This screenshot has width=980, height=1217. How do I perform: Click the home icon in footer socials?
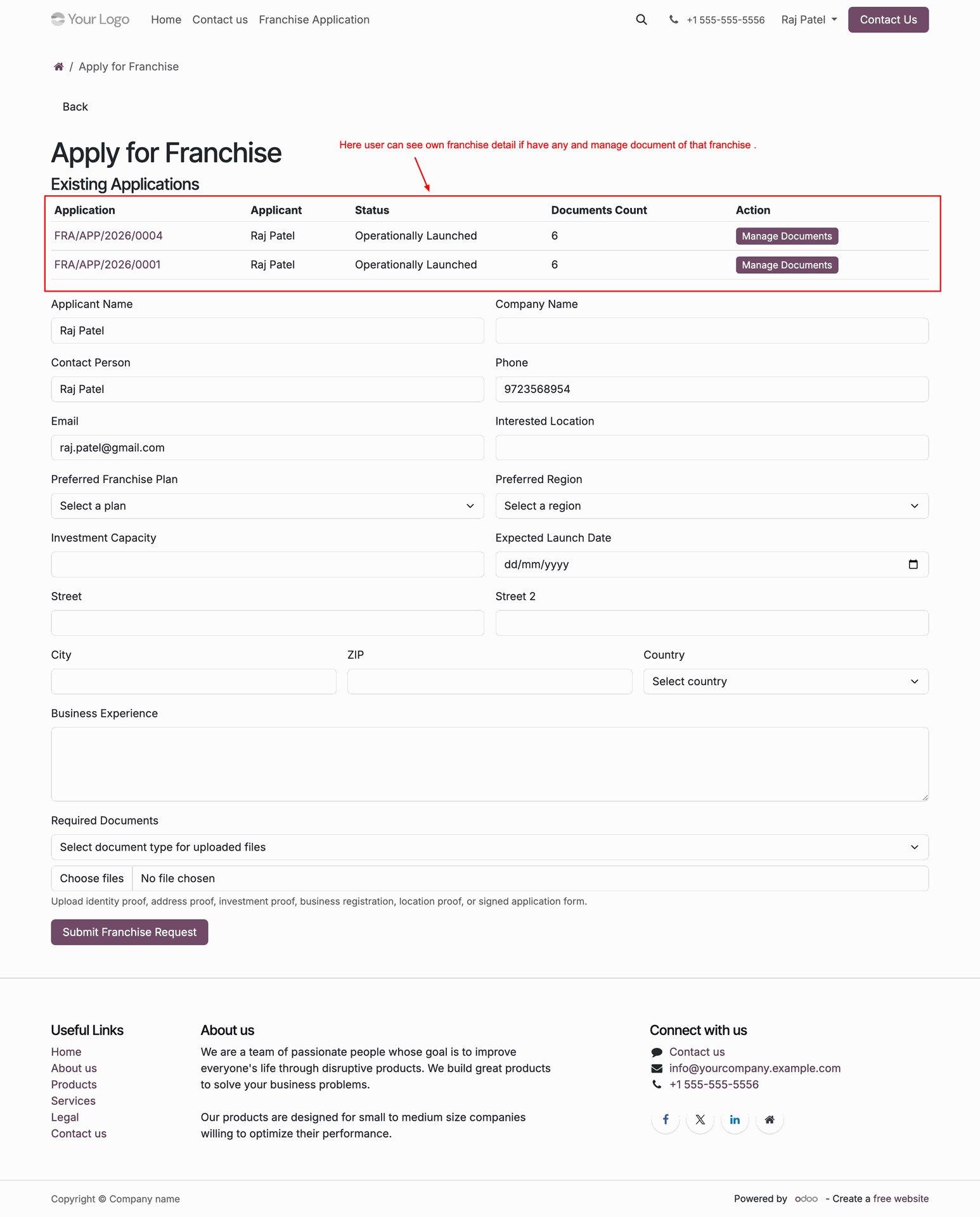tap(770, 1119)
